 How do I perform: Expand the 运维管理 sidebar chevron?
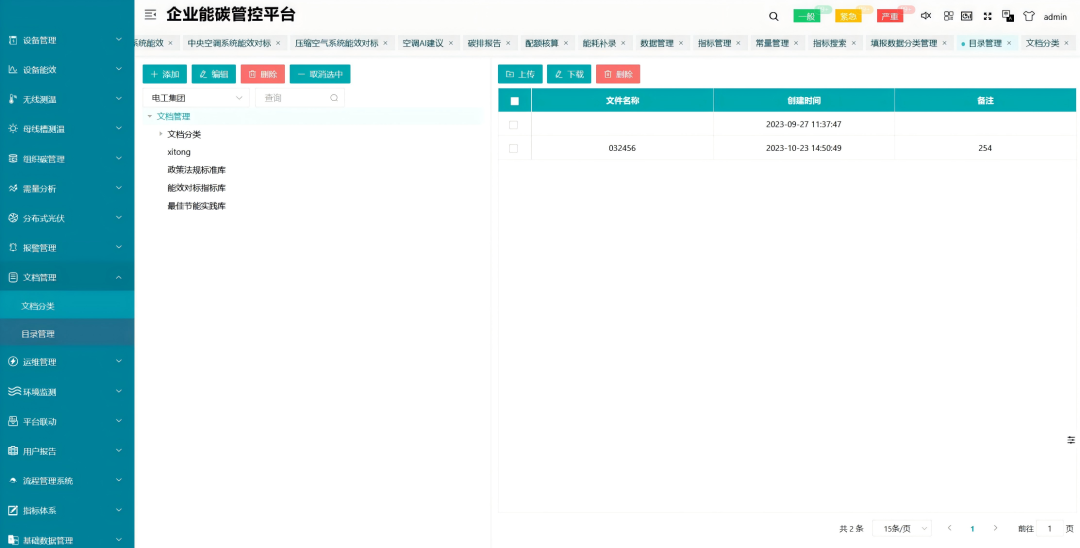click(118, 361)
